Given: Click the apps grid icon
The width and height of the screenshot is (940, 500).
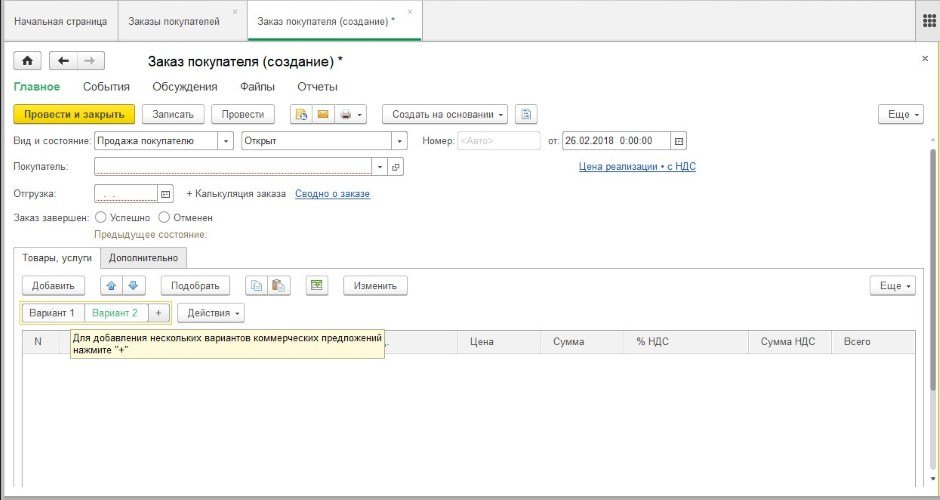Looking at the screenshot, I should coord(926,21).
